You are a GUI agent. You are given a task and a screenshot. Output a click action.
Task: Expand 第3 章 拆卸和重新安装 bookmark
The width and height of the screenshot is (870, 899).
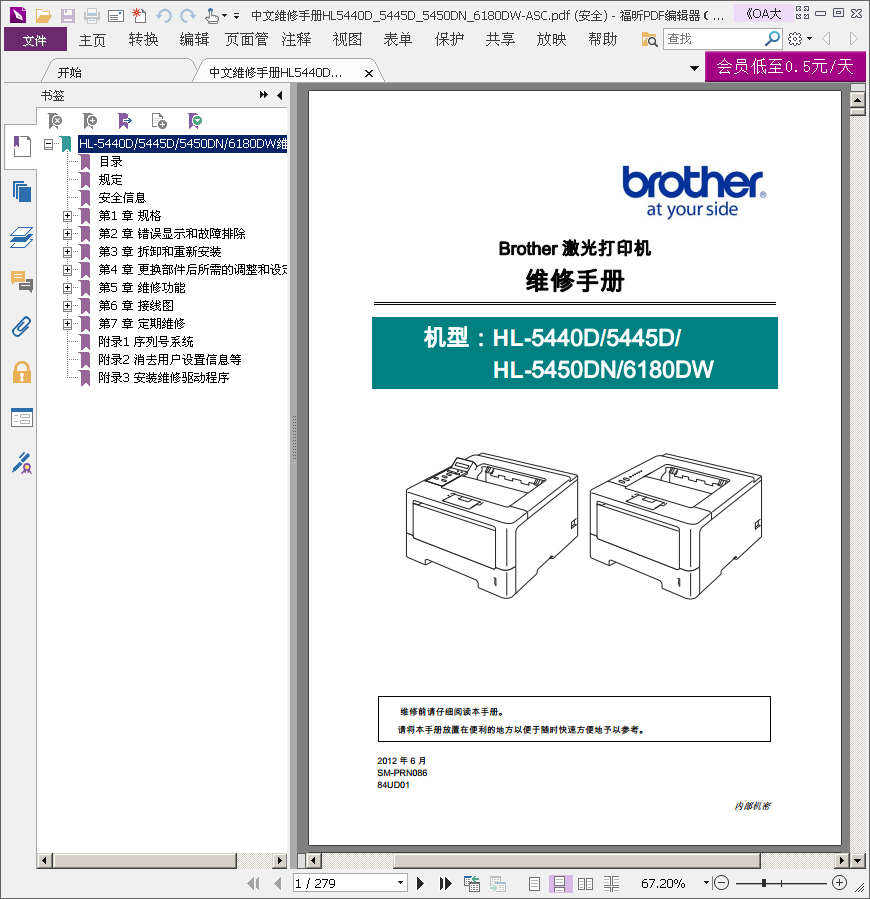pos(67,252)
